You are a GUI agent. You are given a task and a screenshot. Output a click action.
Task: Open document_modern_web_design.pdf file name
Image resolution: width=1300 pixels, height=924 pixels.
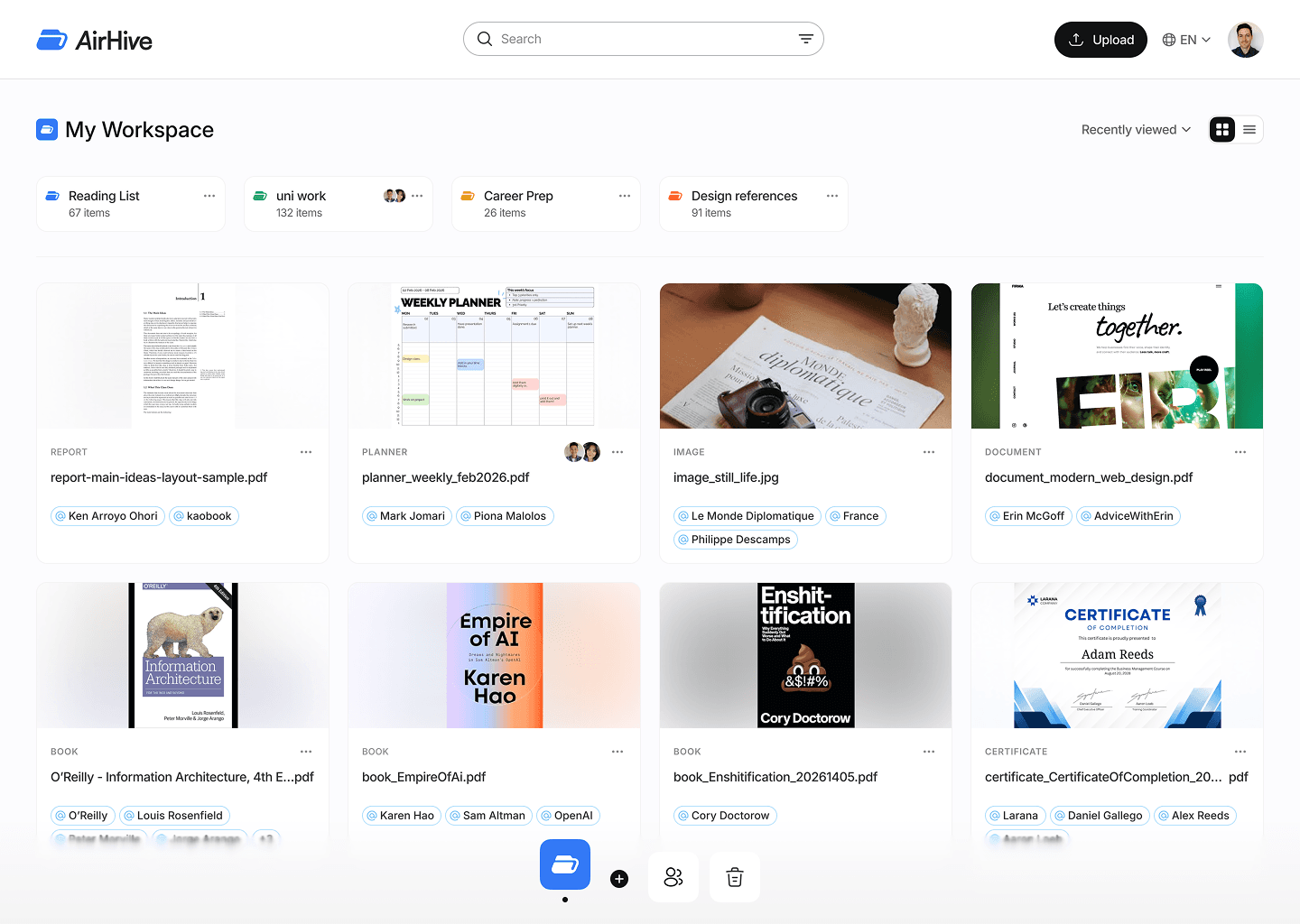pyautogui.click(x=1089, y=477)
